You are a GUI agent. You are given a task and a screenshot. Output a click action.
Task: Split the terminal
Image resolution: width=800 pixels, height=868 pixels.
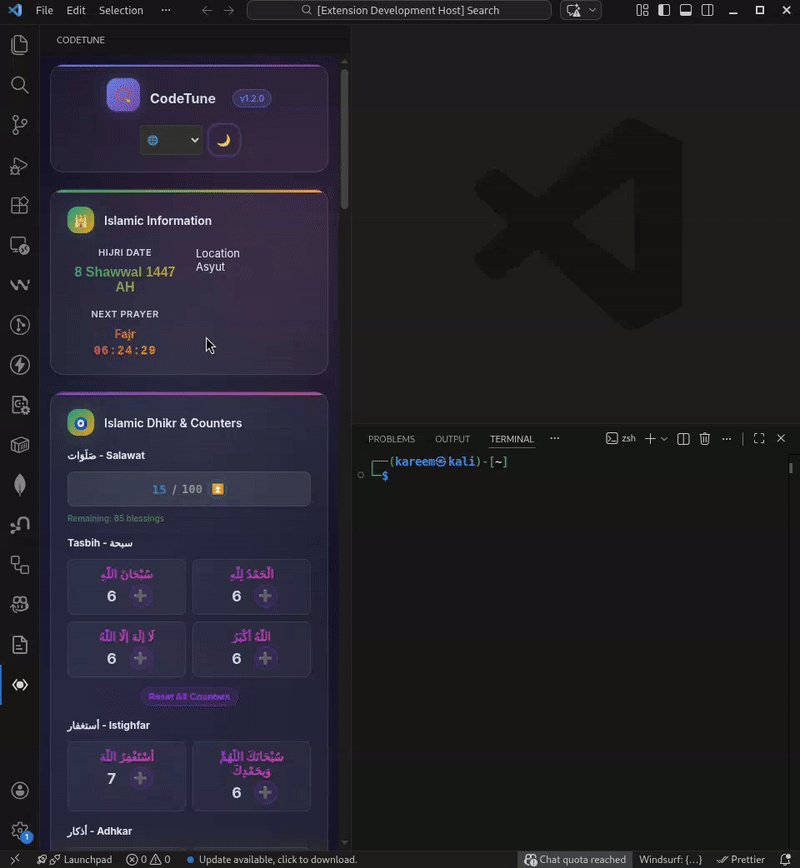point(683,438)
